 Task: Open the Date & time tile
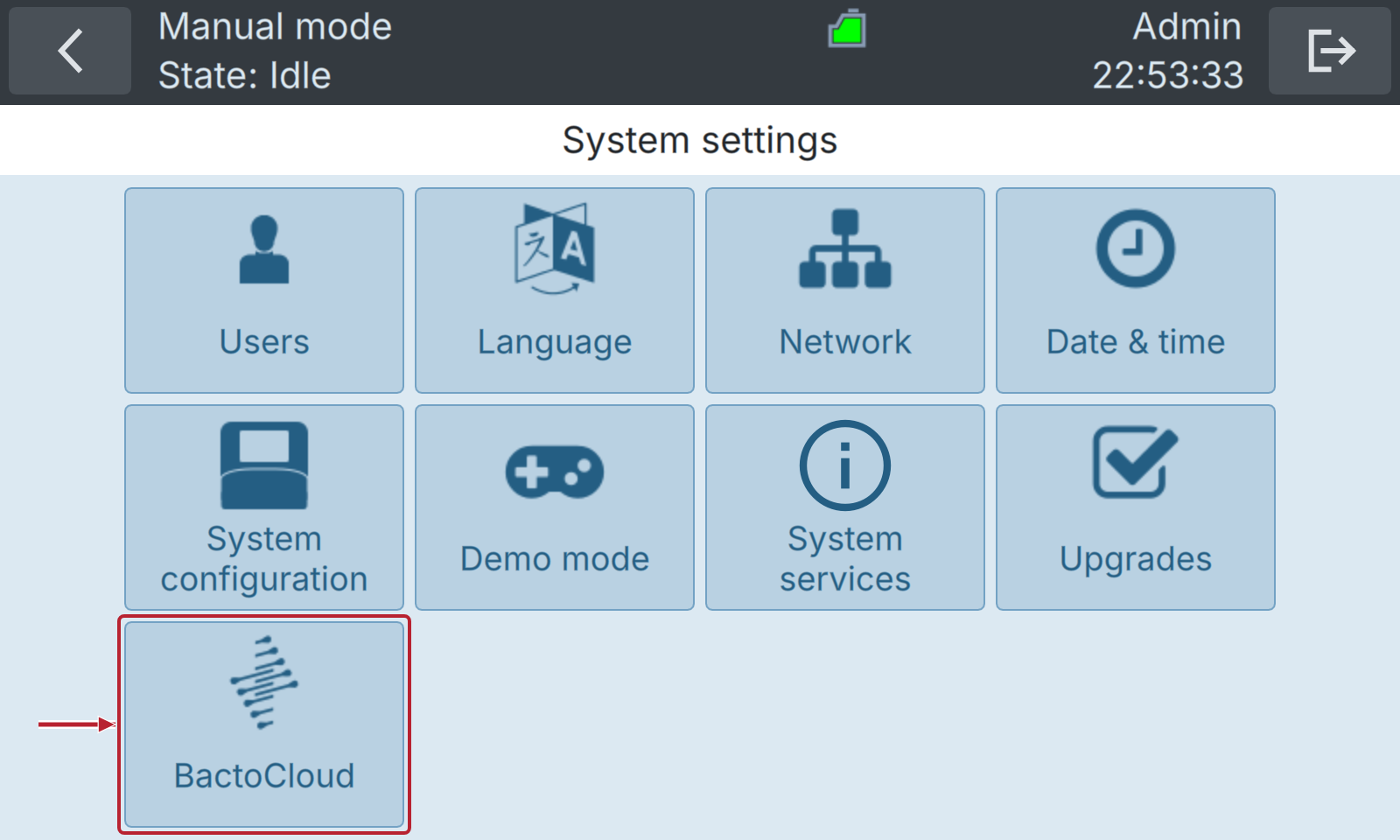tap(1136, 290)
